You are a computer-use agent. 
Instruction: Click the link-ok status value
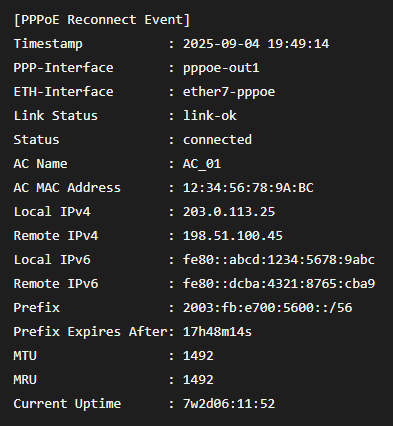tap(210, 116)
